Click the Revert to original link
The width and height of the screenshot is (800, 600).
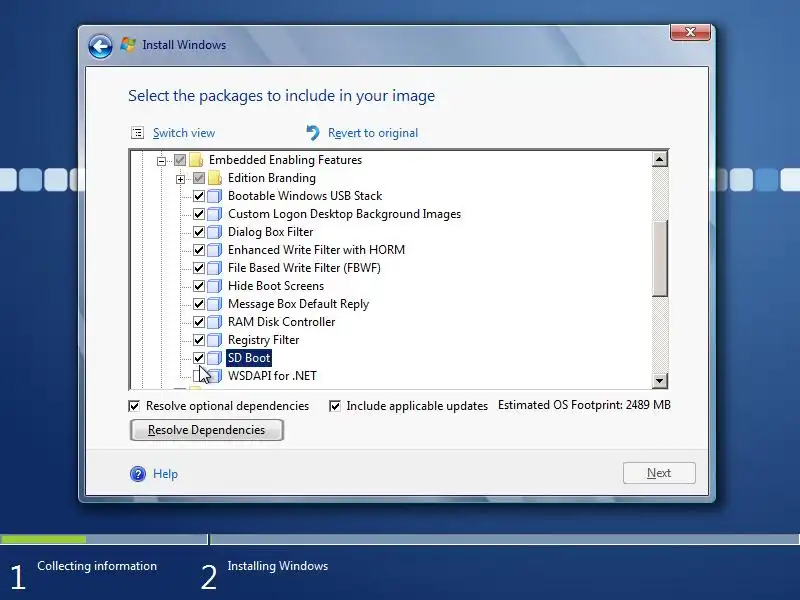click(373, 133)
